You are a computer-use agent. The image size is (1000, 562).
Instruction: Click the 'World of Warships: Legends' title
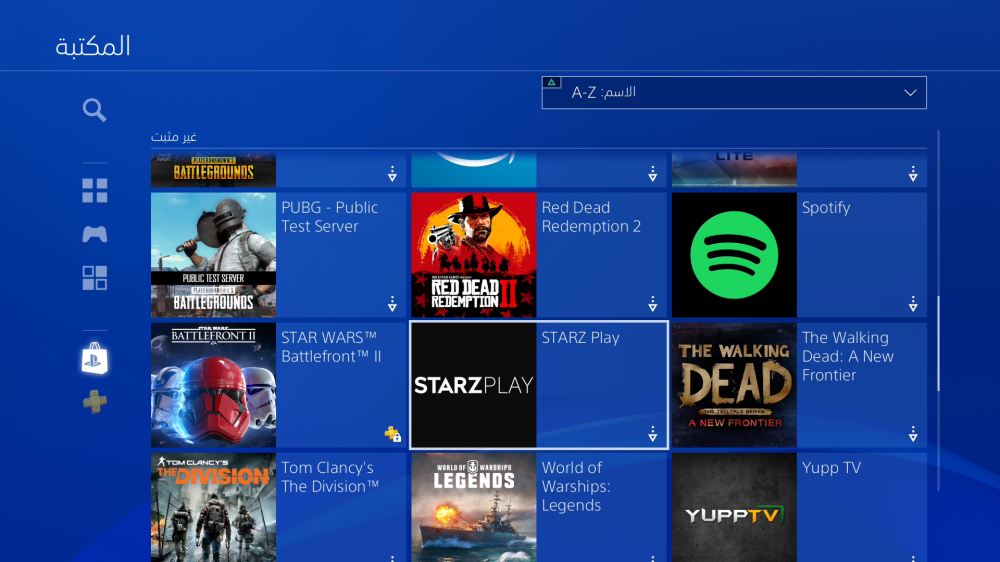[x=576, y=487]
